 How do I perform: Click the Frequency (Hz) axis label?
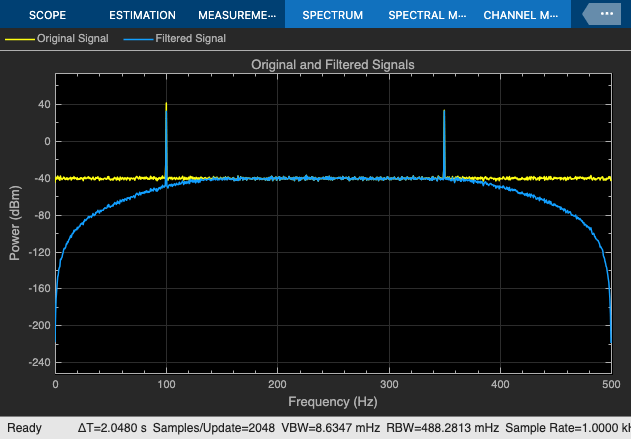(333, 402)
